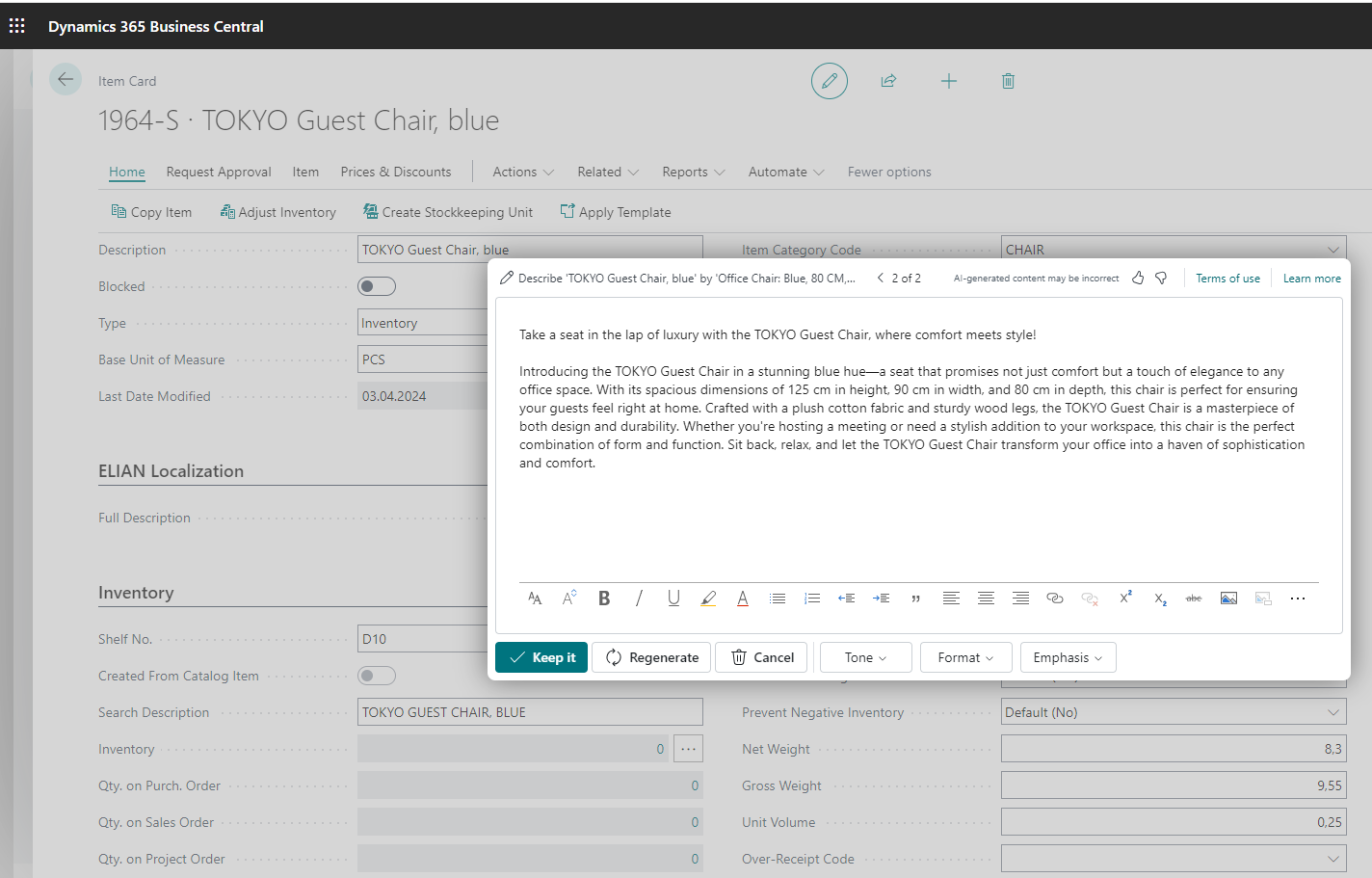Align text right
The image size is (1372, 878).
pyautogui.click(x=1020, y=599)
